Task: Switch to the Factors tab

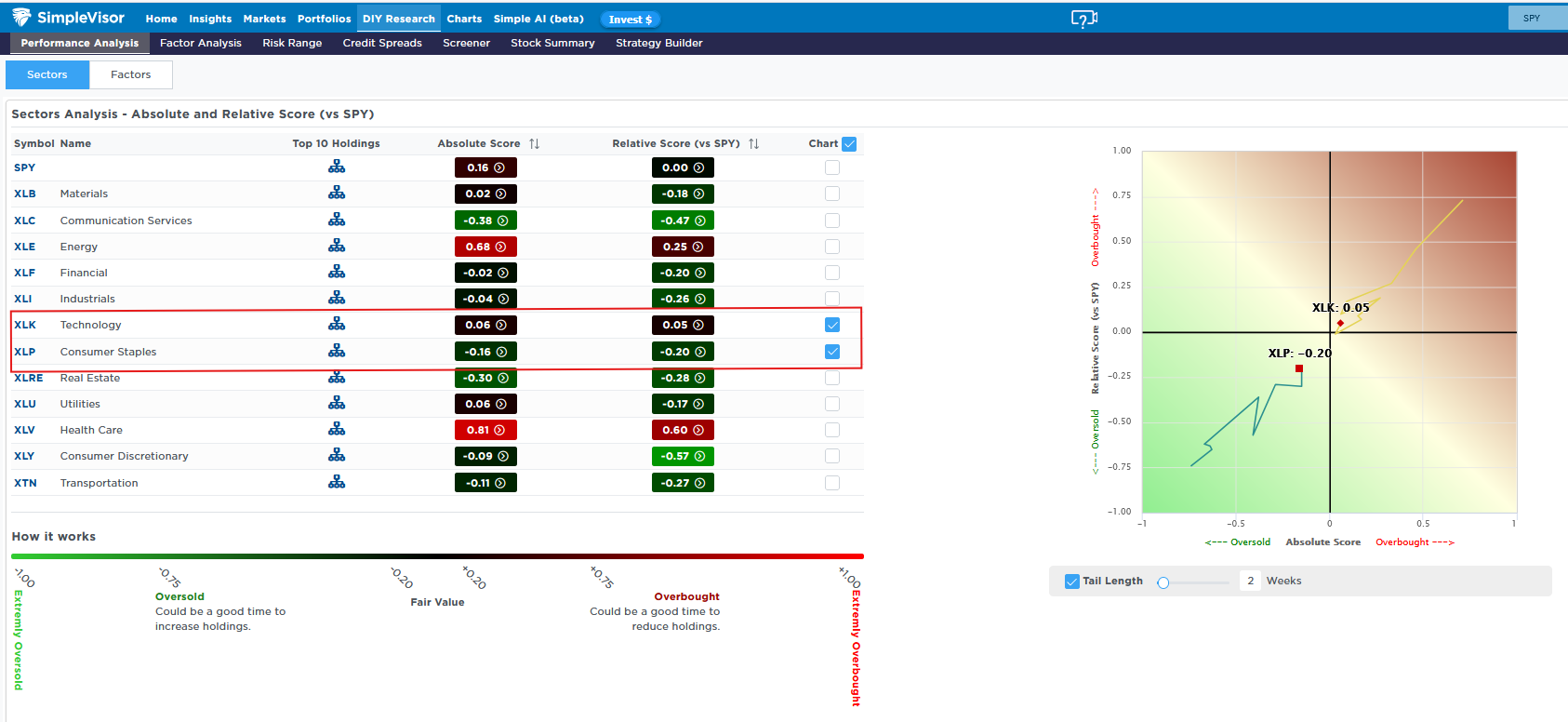Action: 130,74
